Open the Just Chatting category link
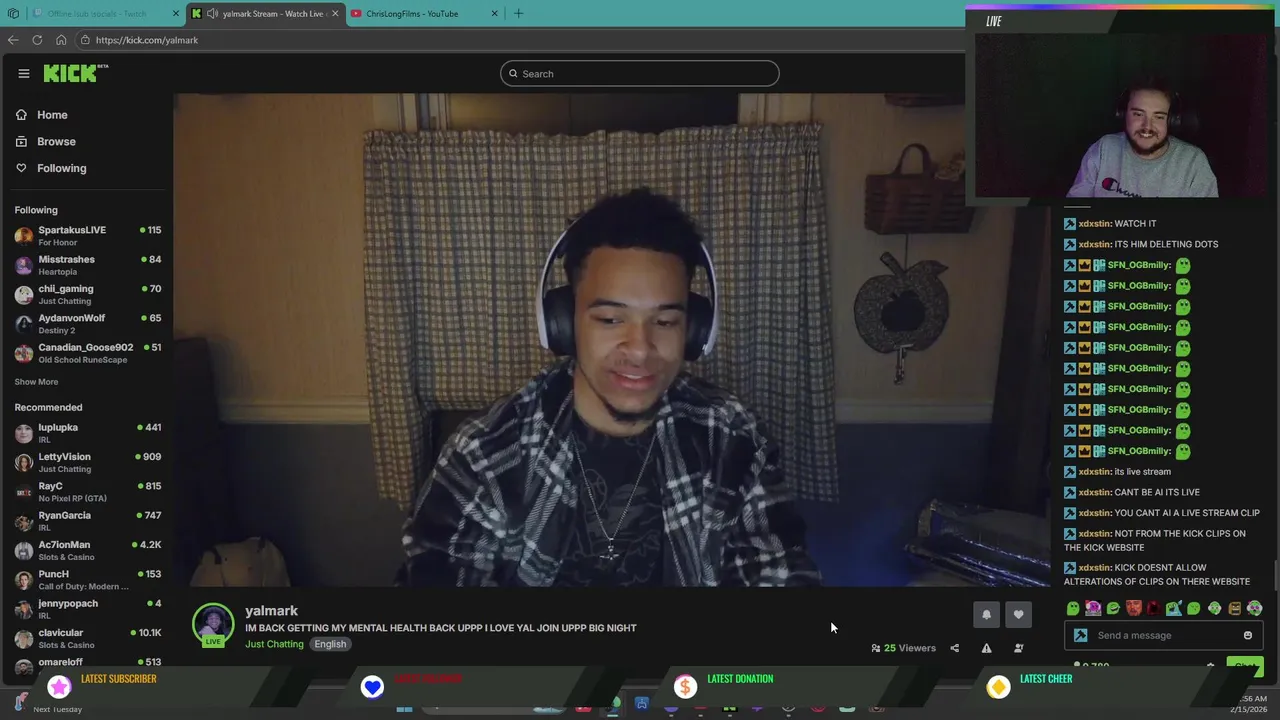The width and height of the screenshot is (1280, 720). coord(274,644)
